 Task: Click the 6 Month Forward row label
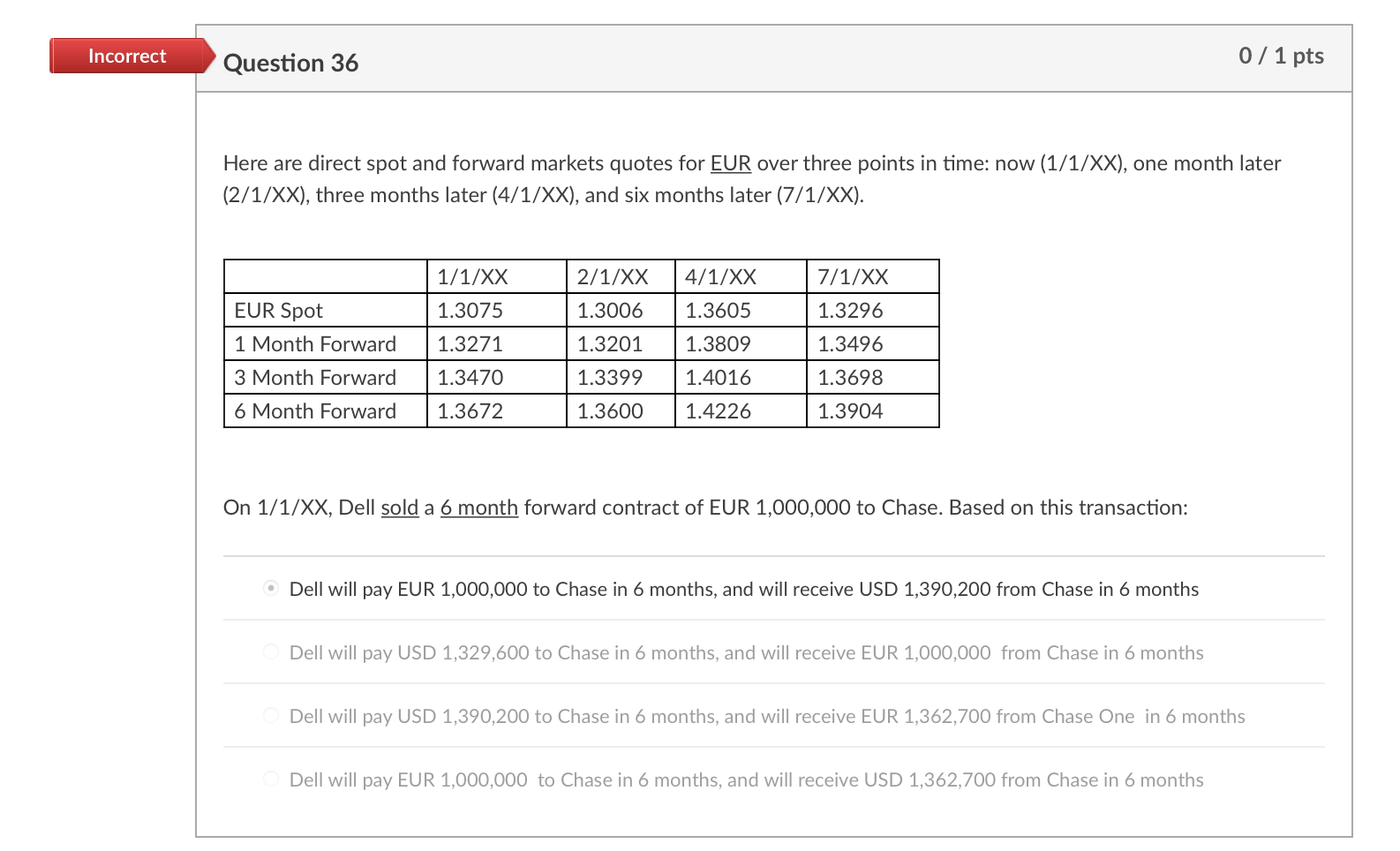tap(314, 410)
